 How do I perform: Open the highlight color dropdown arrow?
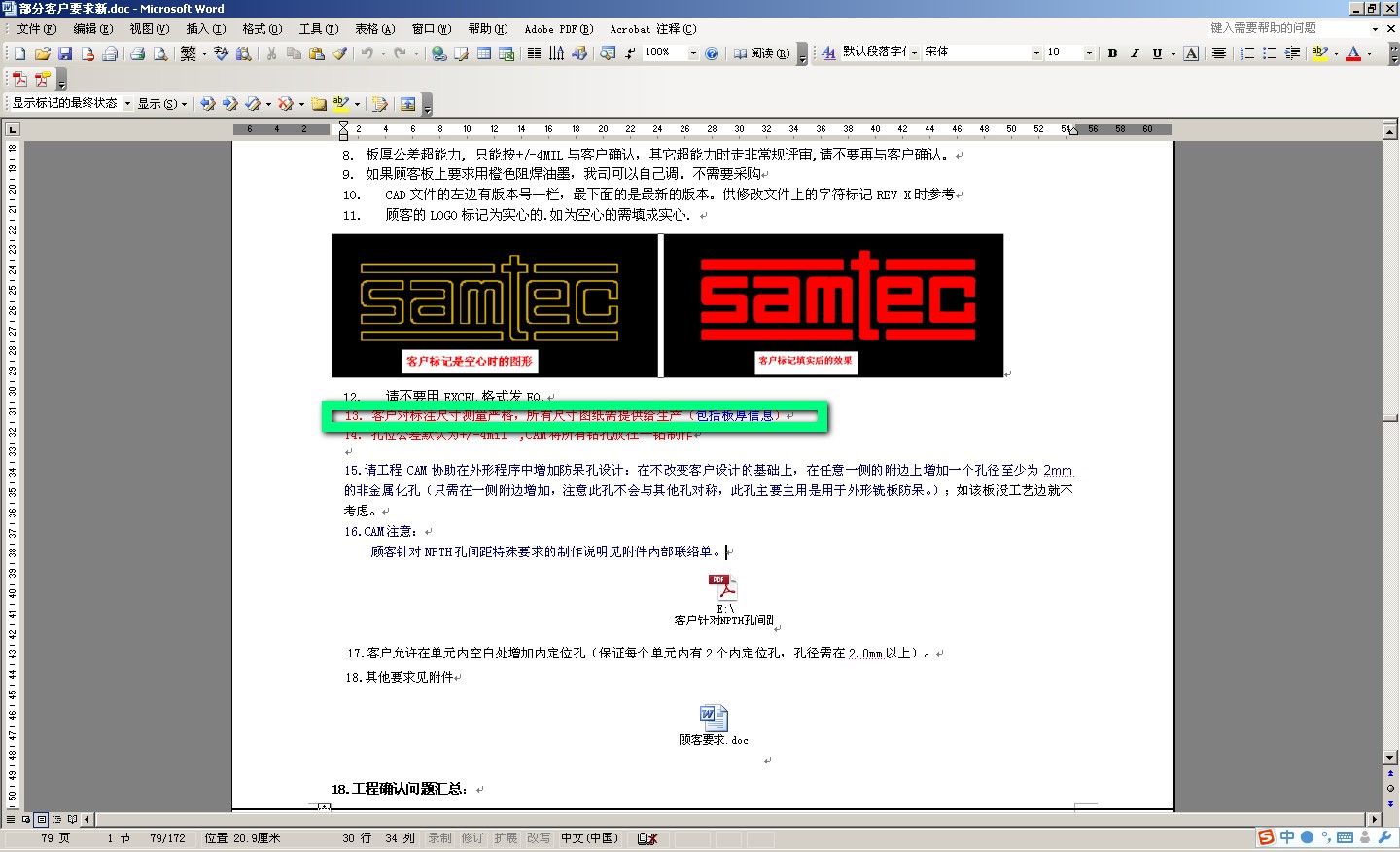[x=1336, y=53]
